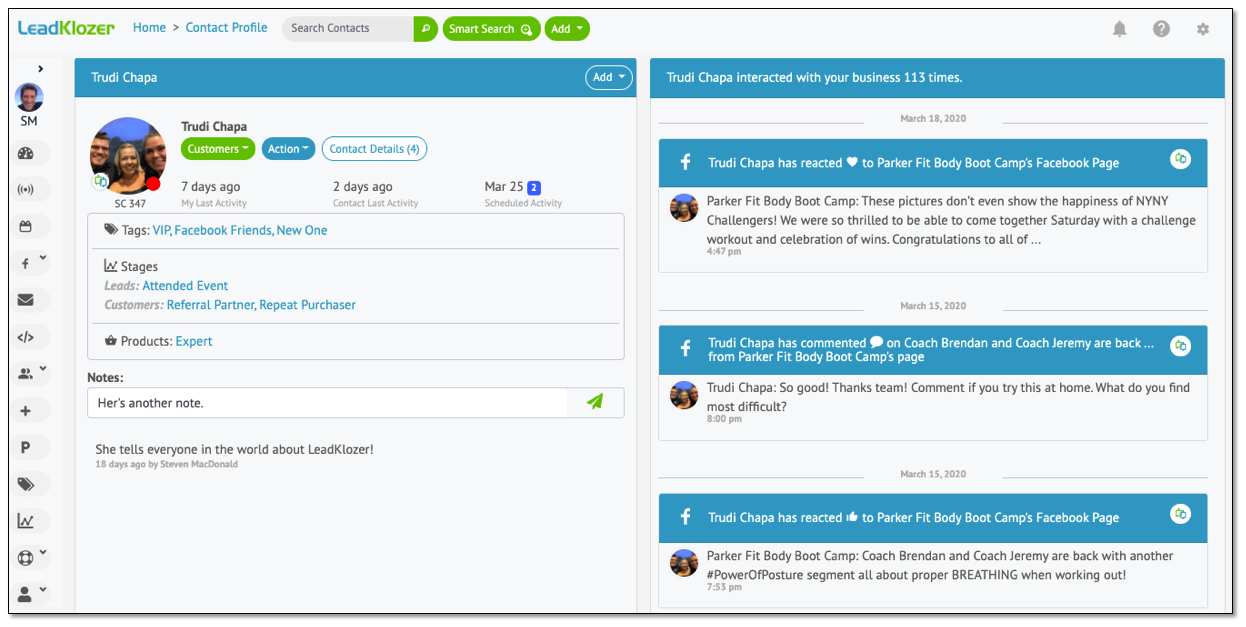The image size is (1246, 627).
Task: Expand the sidebar with the chevron arrow
Action: [x=40, y=69]
